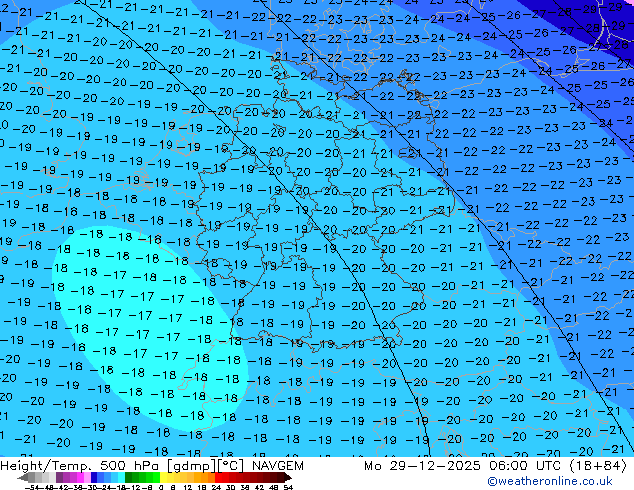Click the right arrow tip of color scale

[291, 478]
